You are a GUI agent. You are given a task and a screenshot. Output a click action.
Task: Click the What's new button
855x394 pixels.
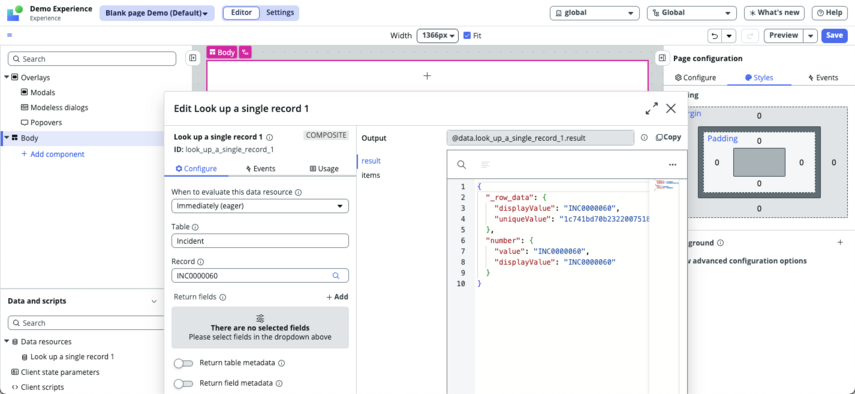coord(774,13)
